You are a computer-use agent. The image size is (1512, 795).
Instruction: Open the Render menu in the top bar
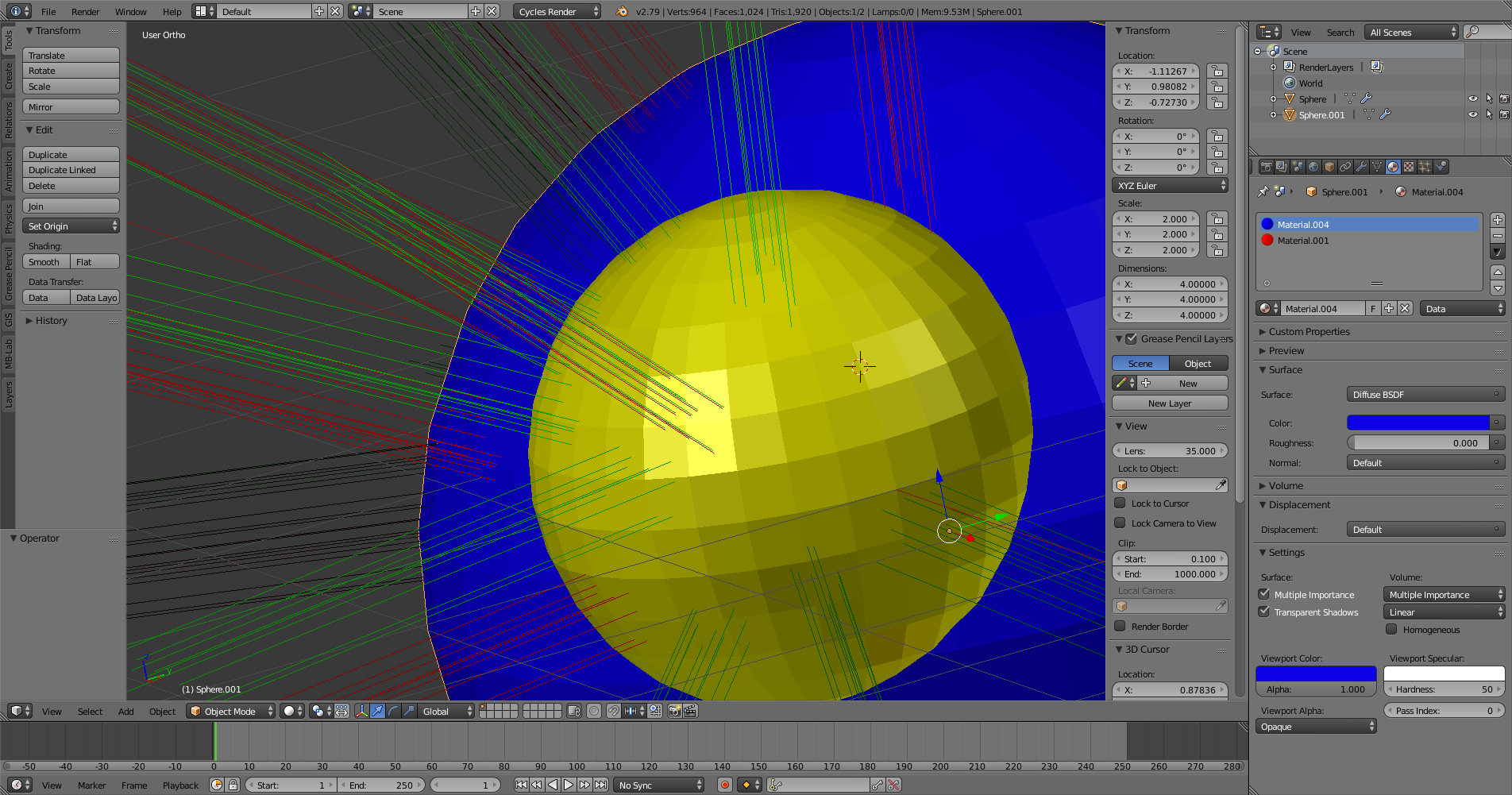(x=85, y=11)
